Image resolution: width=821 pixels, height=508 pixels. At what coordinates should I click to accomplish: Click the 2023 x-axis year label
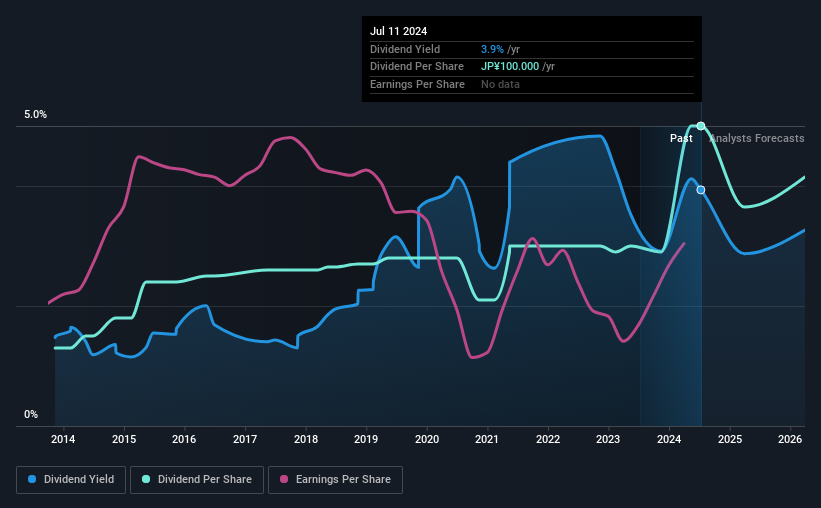608,439
